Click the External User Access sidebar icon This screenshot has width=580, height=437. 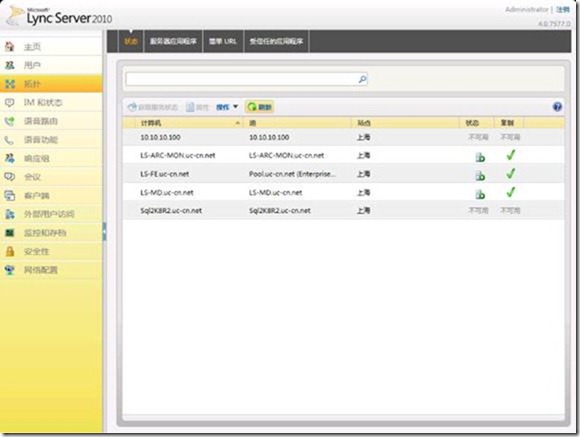[x=10, y=214]
